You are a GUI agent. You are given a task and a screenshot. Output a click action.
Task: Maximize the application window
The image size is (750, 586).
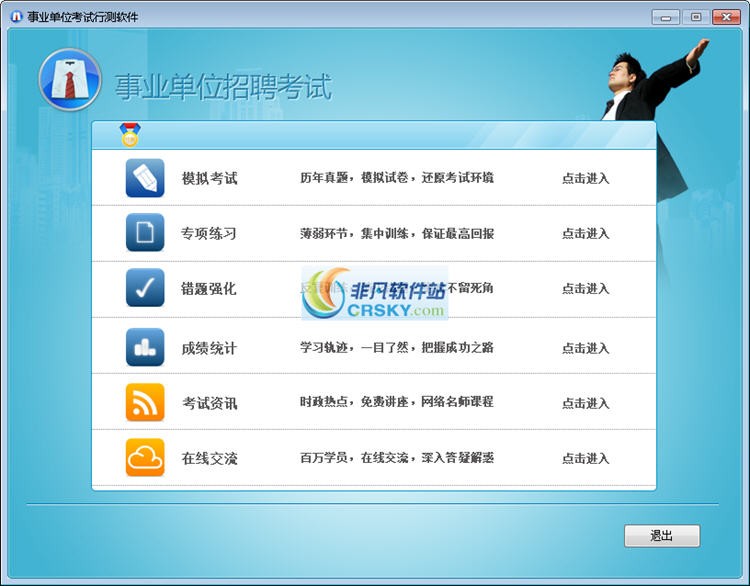click(x=696, y=17)
